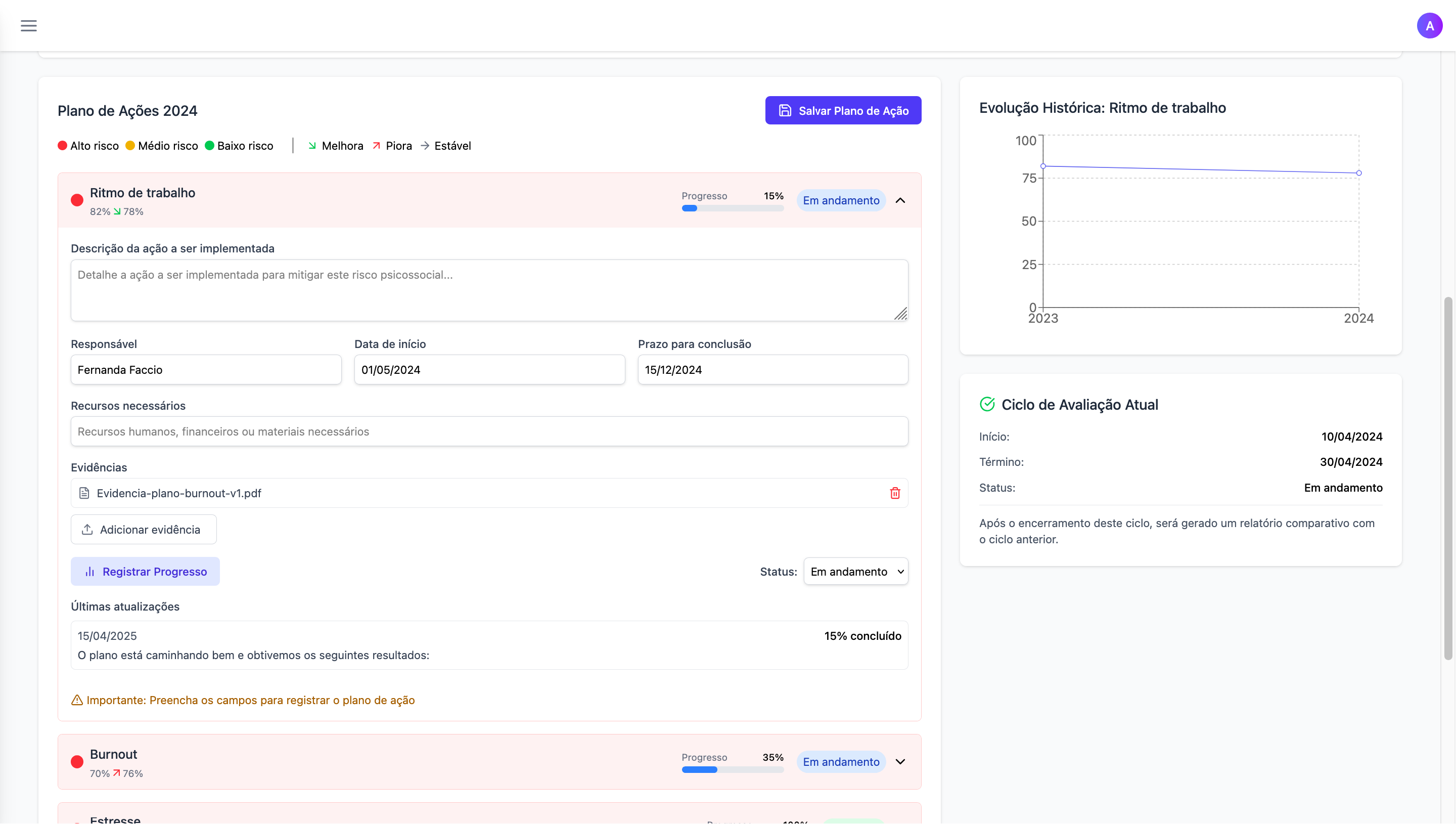Click the save disk icon on Salvar Plano de Ação
This screenshot has height=824, width=1456.
pos(785,110)
